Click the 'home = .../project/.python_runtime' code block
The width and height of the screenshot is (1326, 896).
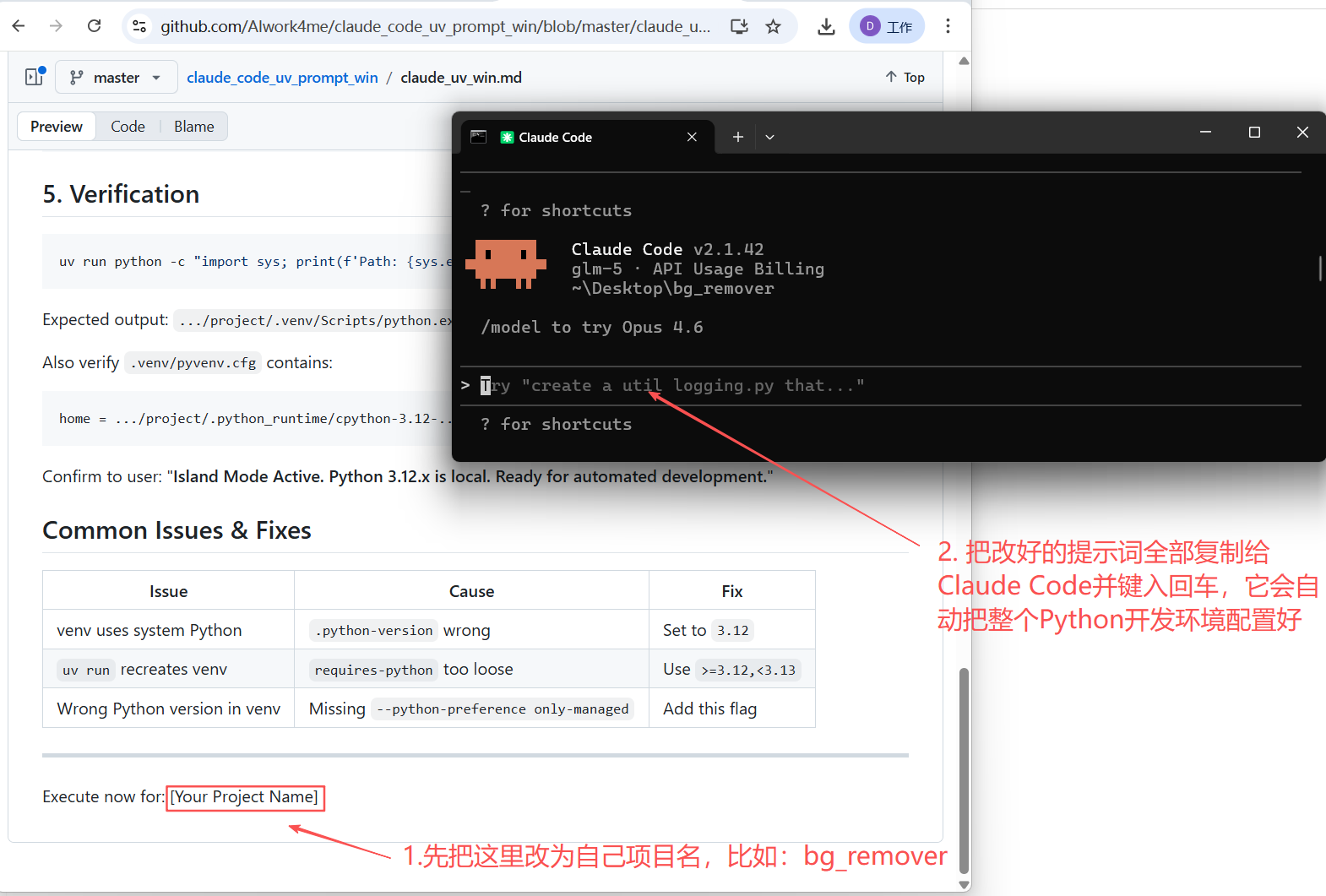coord(247,419)
